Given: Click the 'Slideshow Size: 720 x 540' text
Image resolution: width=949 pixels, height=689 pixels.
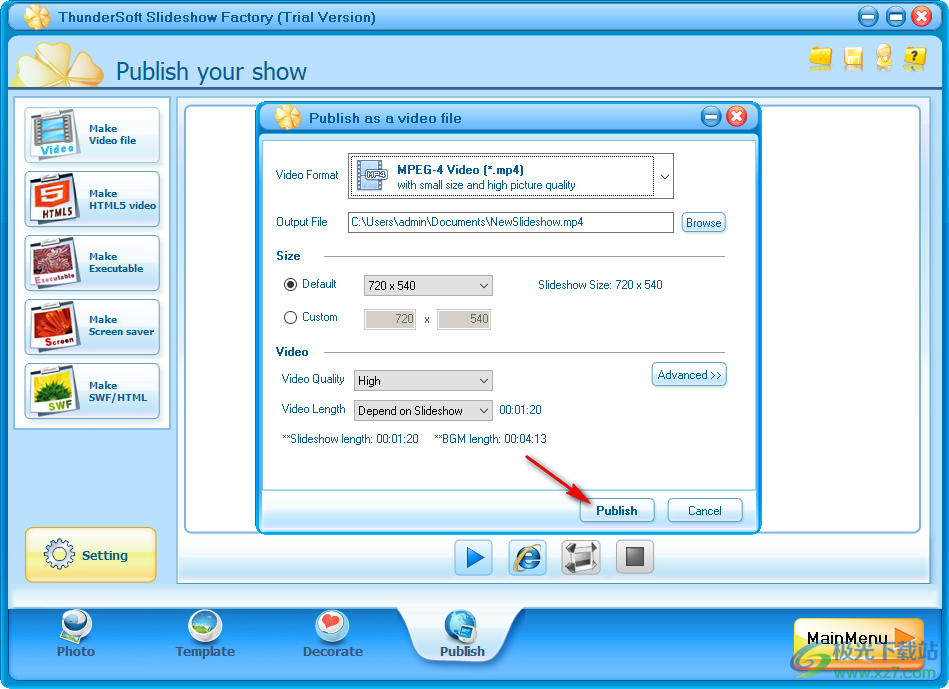Looking at the screenshot, I should point(600,285).
